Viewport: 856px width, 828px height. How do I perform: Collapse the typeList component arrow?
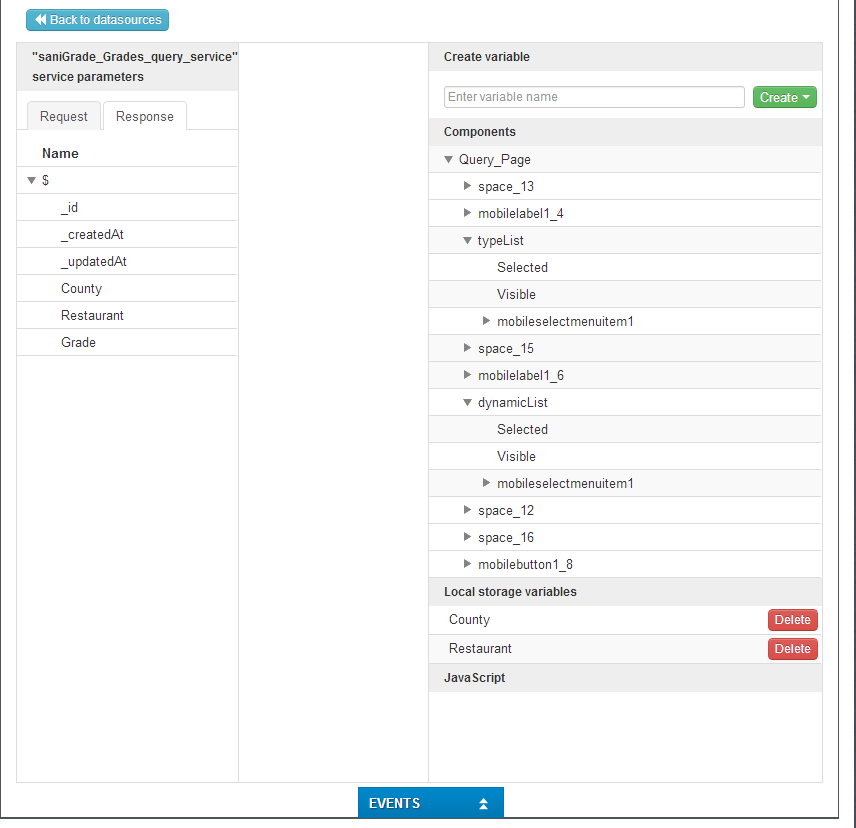tap(467, 241)
